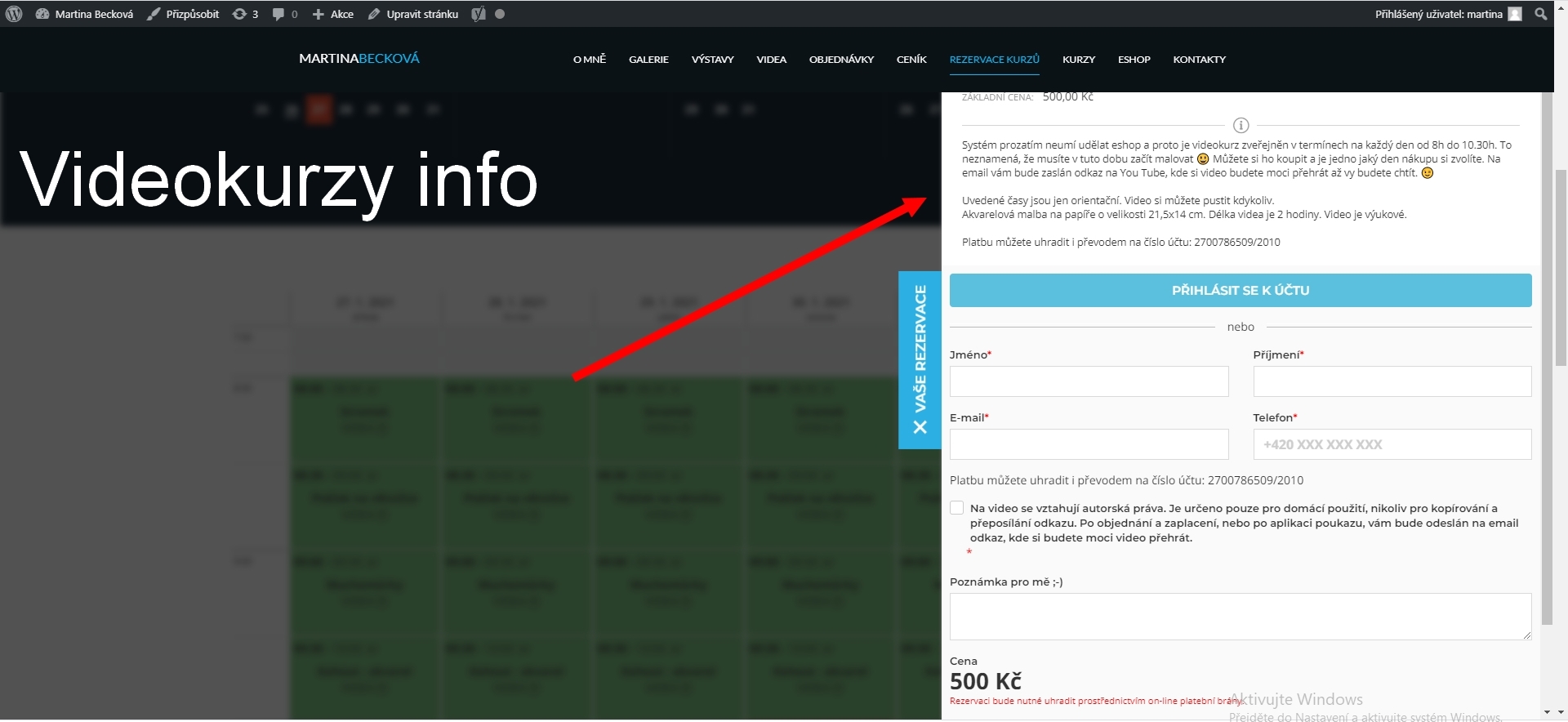
Task: Click the Yoast SEO icon in admin bar
Action: 479,14
